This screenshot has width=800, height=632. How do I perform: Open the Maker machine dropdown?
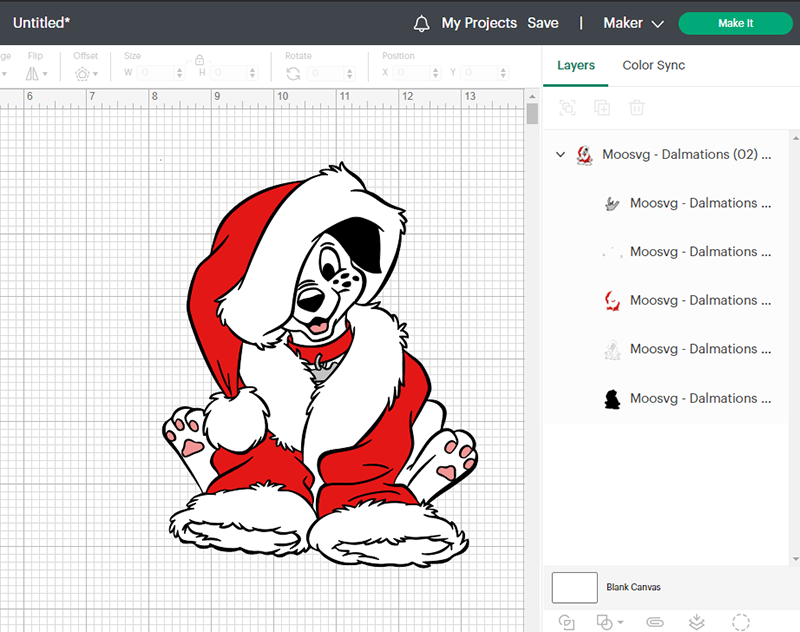click(x=633, y=23)
